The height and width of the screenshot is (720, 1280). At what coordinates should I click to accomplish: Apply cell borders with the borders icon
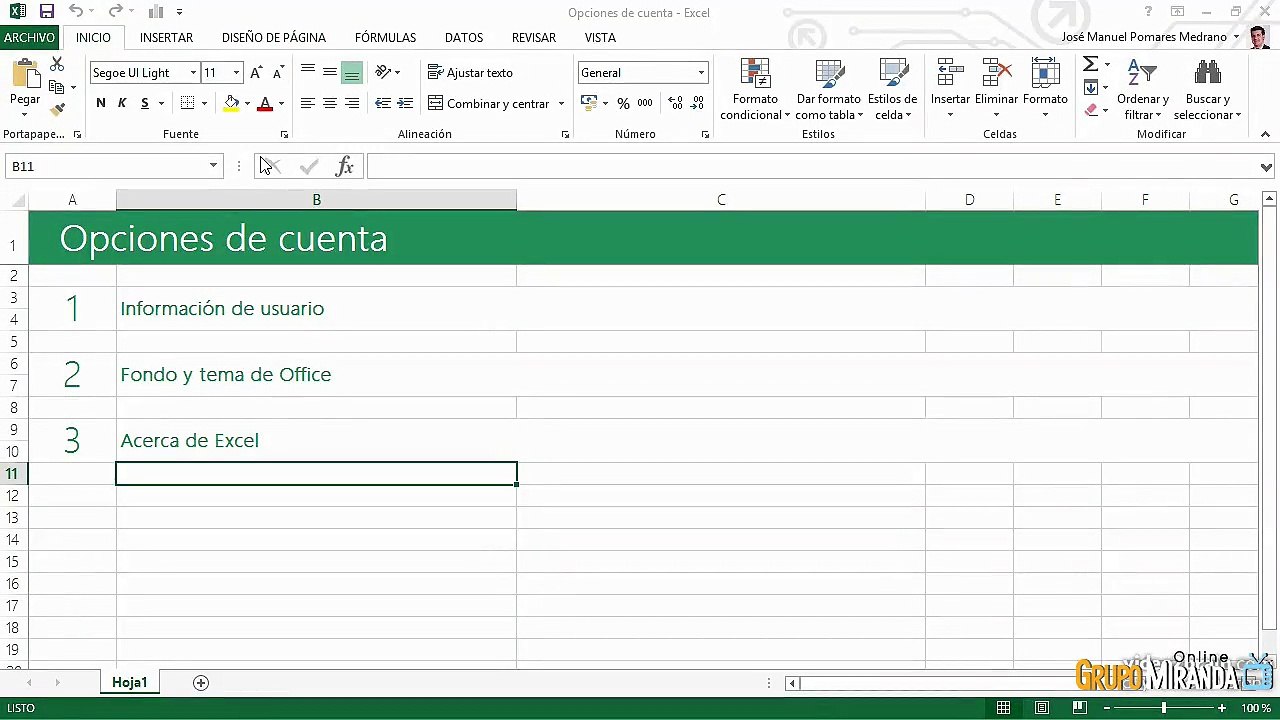point(187,103)
